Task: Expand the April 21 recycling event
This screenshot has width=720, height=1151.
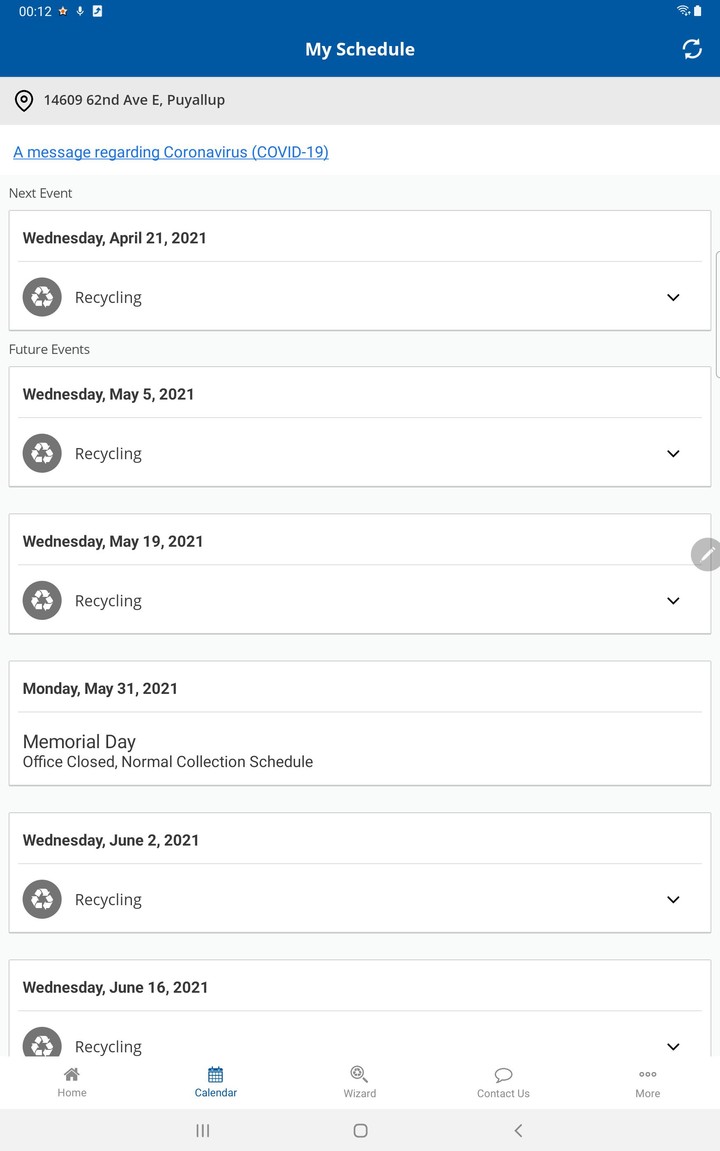Action: (673, 297)
